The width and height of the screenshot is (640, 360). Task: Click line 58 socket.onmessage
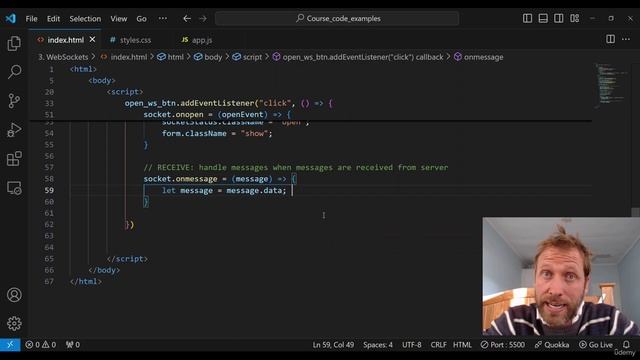(x=220, y=179)
